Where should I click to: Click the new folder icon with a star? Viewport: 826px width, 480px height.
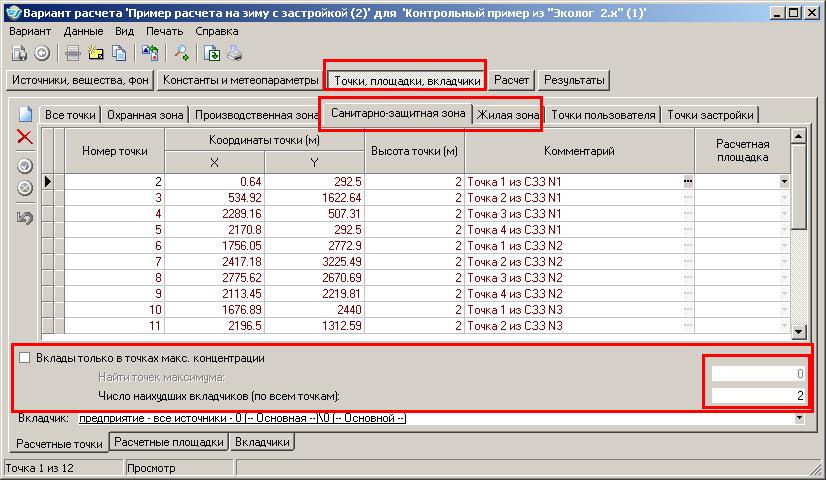click(95, 54)
